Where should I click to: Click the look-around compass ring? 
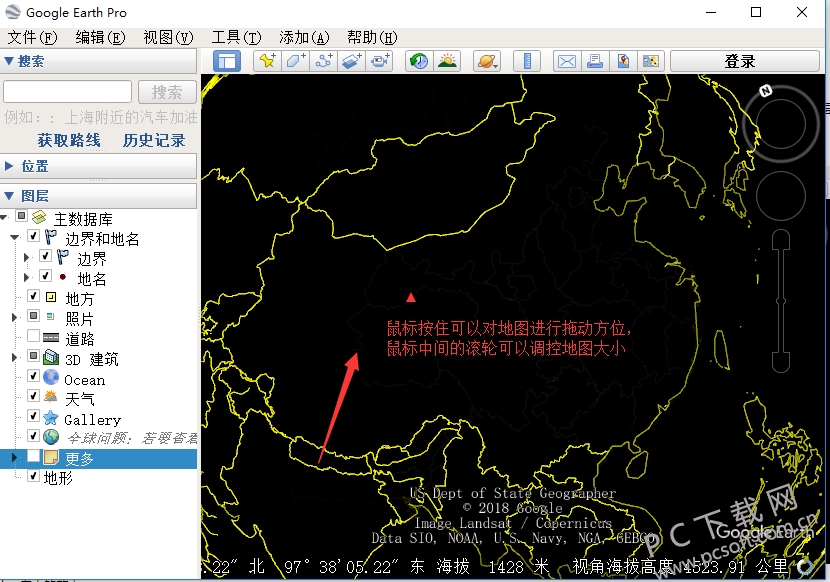[781, 124]
